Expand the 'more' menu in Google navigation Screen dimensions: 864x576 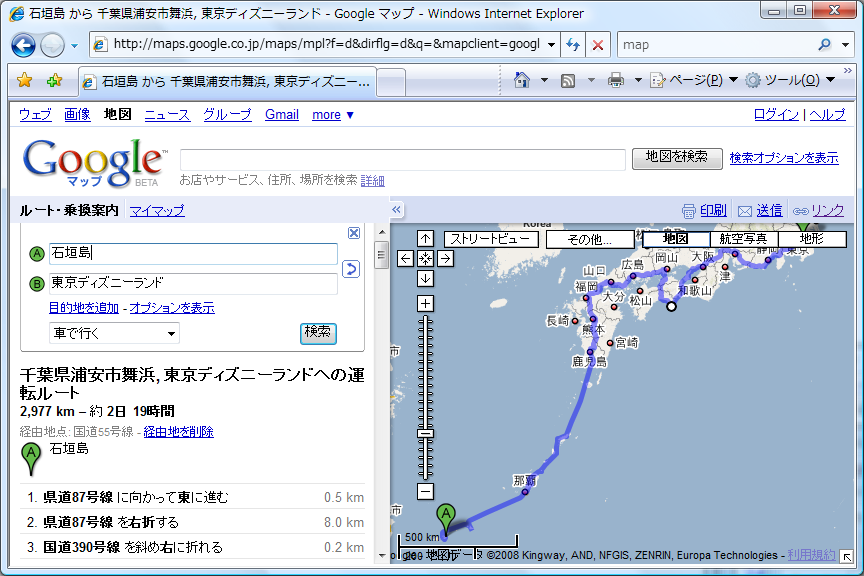333,115
